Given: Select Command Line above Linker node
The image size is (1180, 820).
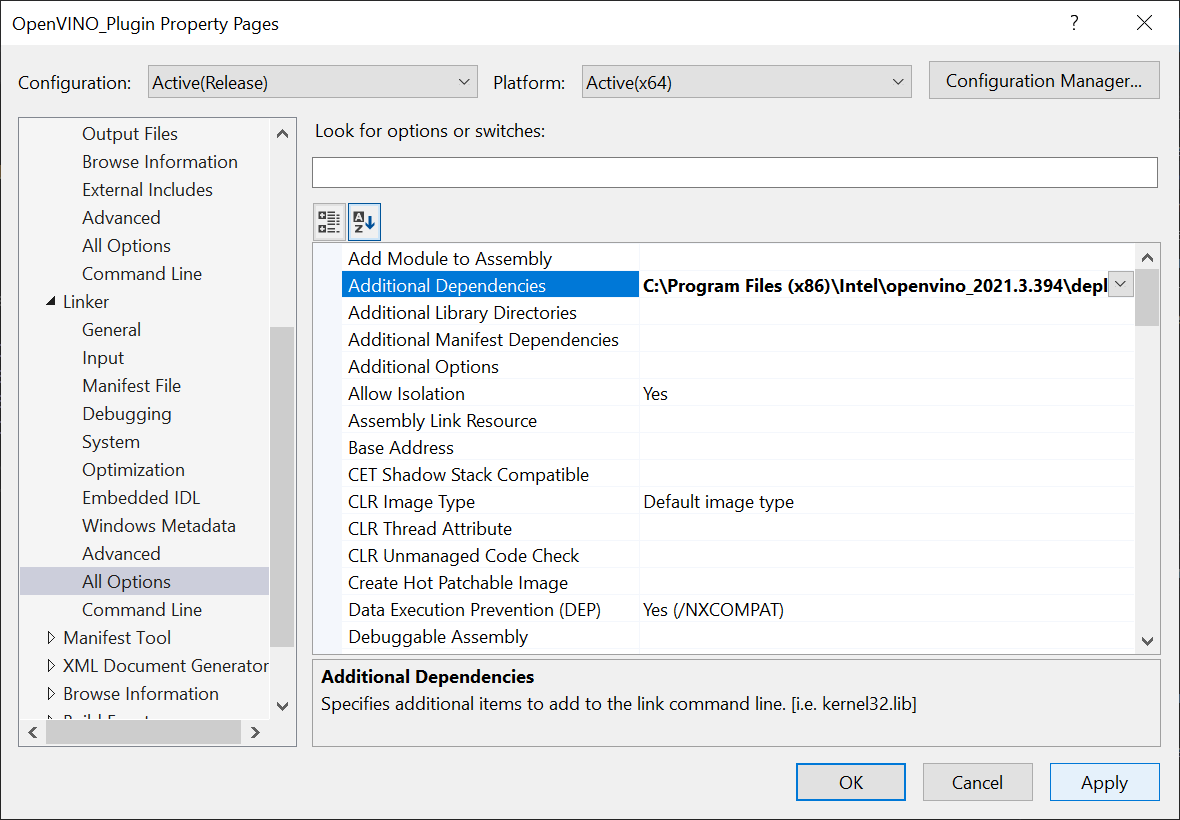Looking at the screenshot, I should click(141, 274).
